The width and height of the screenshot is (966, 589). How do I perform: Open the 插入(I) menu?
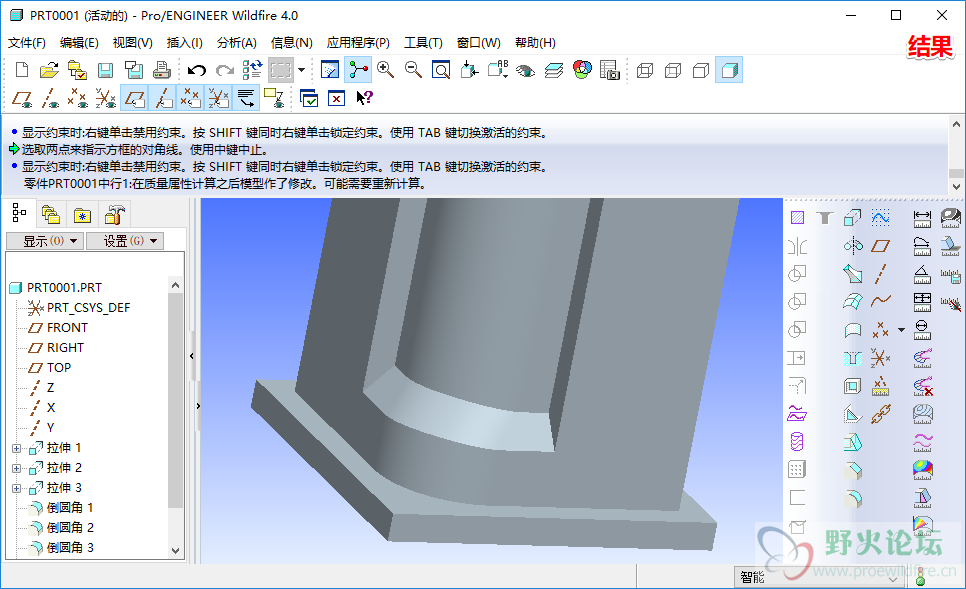[184, 43]
